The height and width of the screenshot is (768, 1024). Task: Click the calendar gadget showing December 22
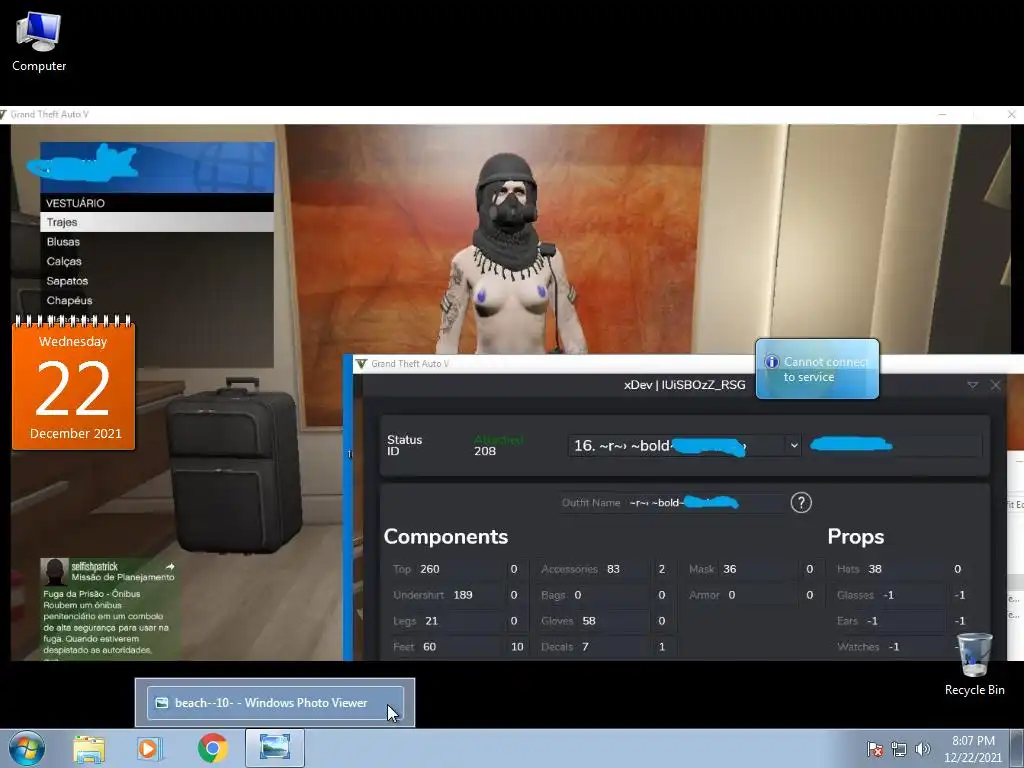pos(74,383)
